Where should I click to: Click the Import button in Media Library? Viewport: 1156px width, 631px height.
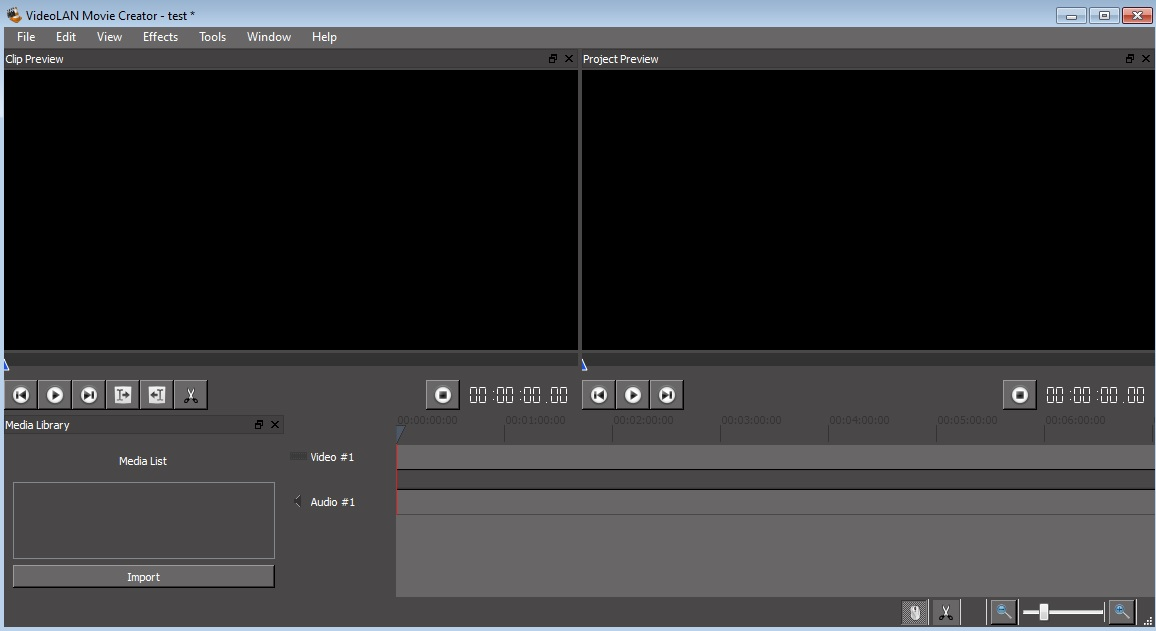pyautogui.click(x=144, y=576)
